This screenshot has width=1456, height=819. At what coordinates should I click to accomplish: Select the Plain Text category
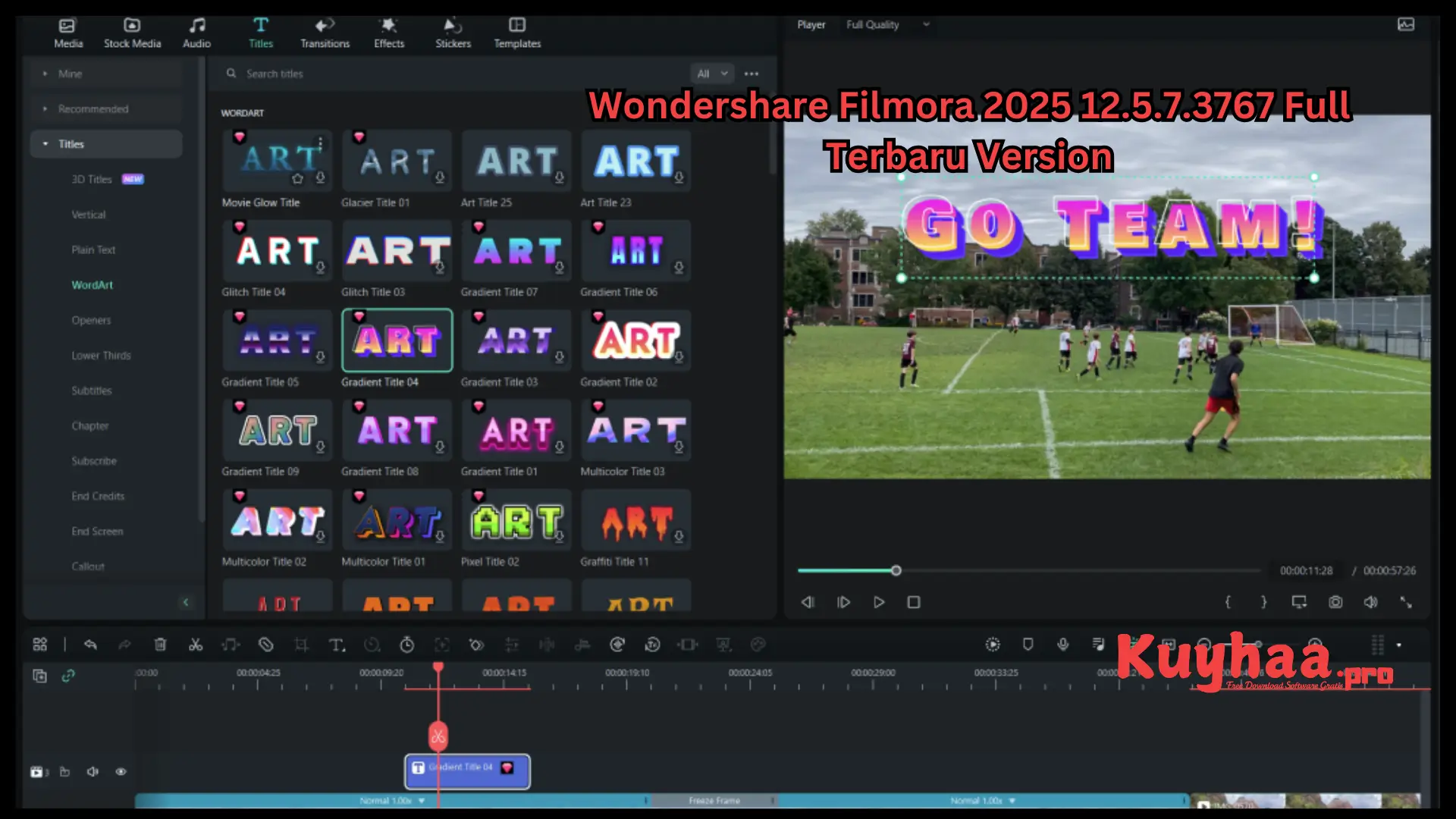click(93, 249)
